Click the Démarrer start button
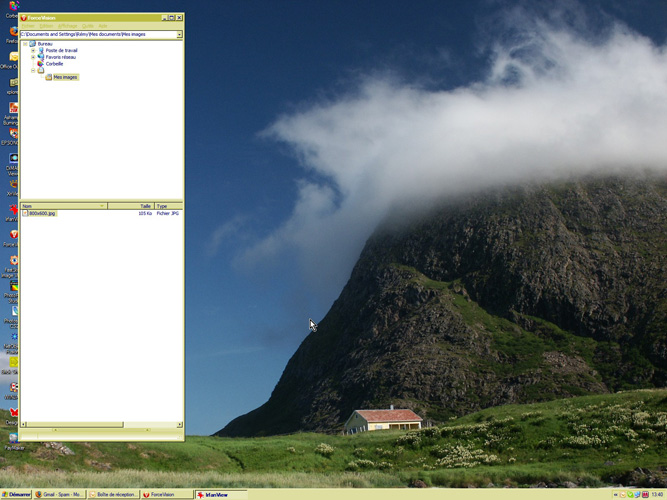Screen dimensions: 667x500 16,494
